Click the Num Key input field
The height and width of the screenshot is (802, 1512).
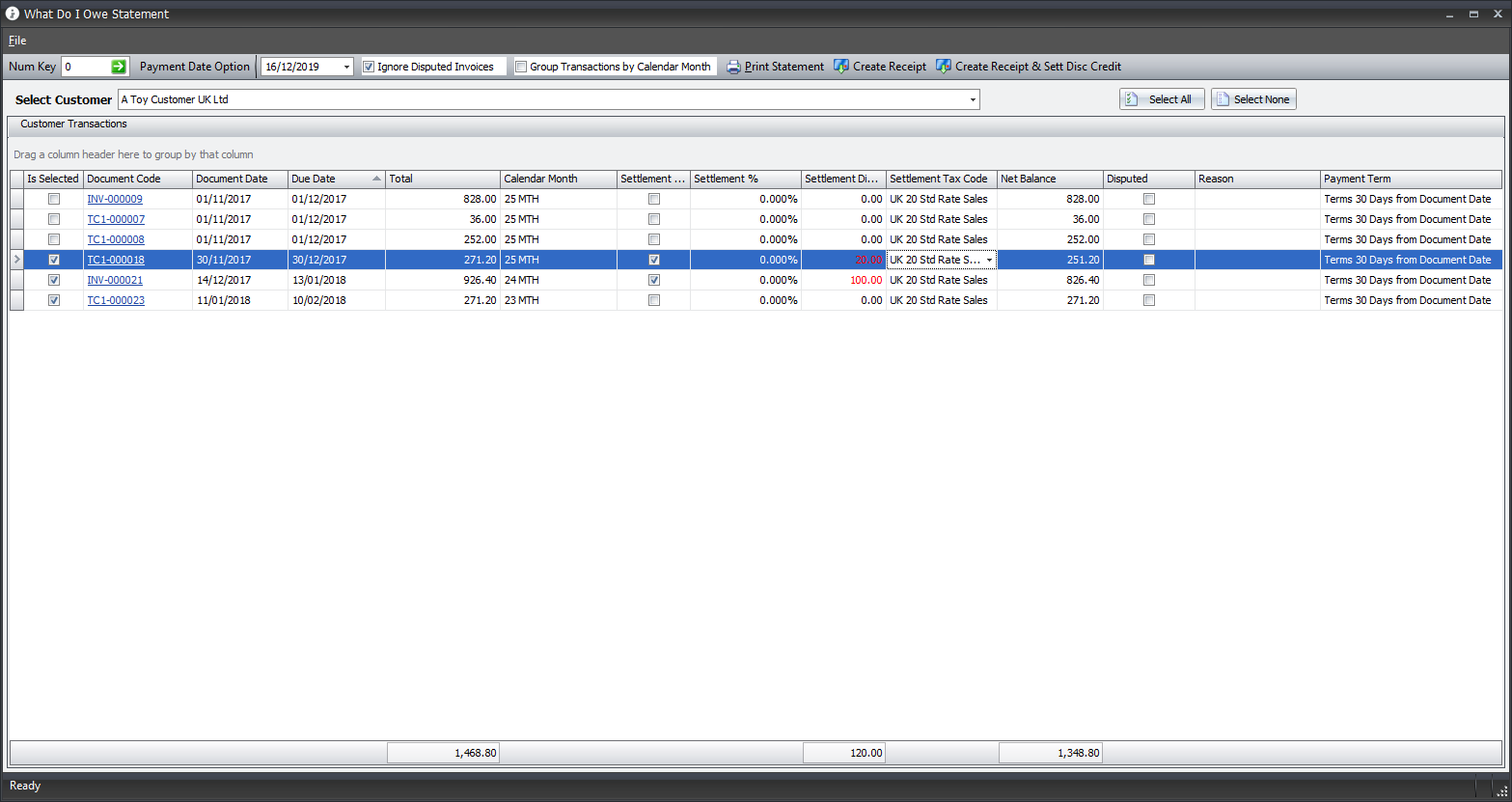point(85,67)
